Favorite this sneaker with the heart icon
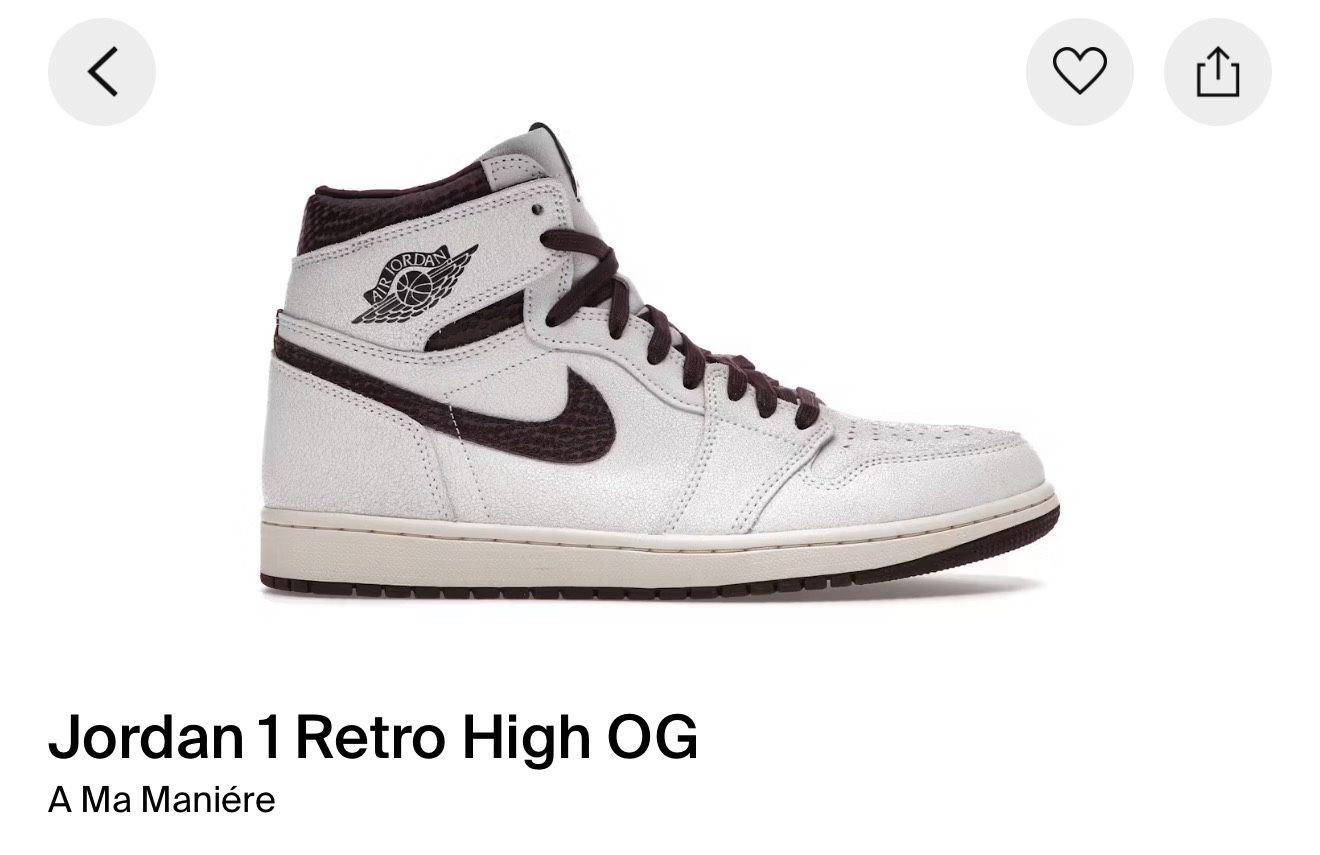The image size is (1320, 855). (1080, 72)
